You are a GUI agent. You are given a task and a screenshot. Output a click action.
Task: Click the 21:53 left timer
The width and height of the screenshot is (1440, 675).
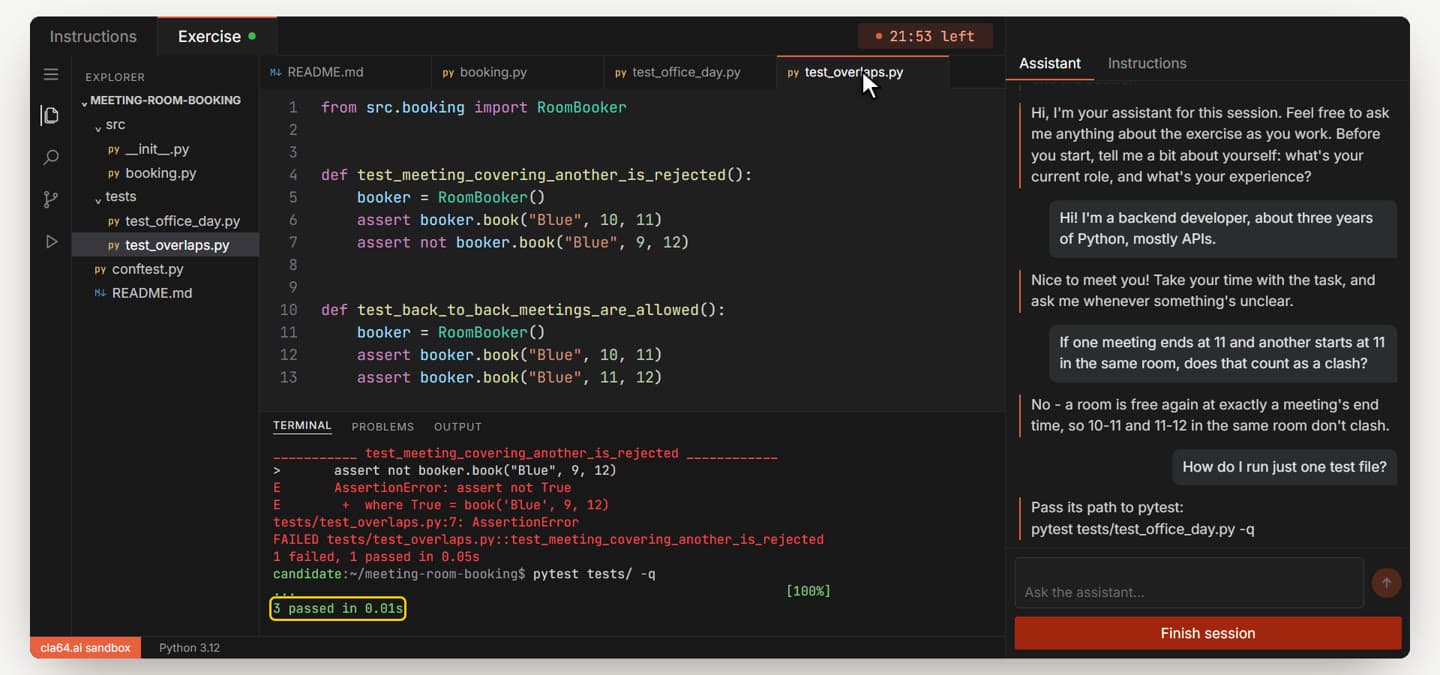point(925,36)
